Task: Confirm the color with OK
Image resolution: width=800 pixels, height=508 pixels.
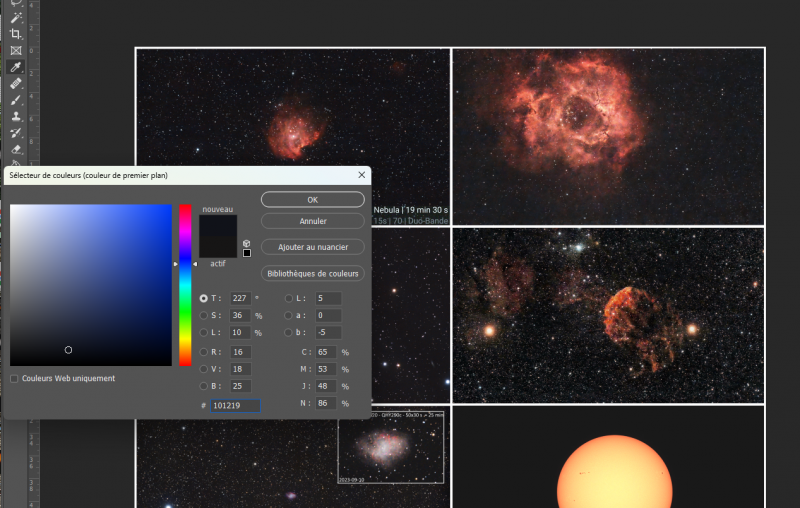Action: (x=313, y=199)
